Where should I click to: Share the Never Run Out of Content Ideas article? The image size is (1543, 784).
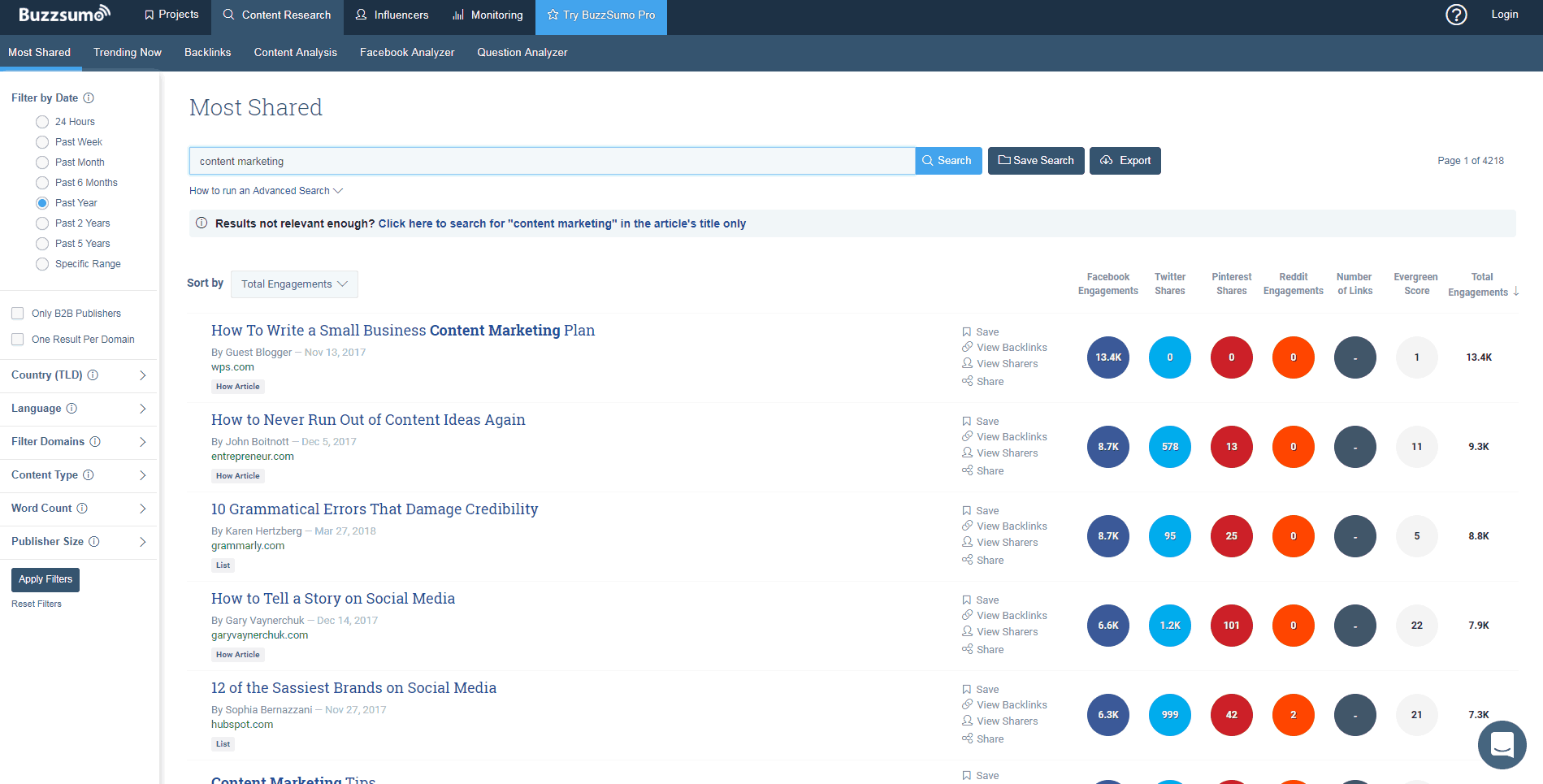click(x=983, y=470)
